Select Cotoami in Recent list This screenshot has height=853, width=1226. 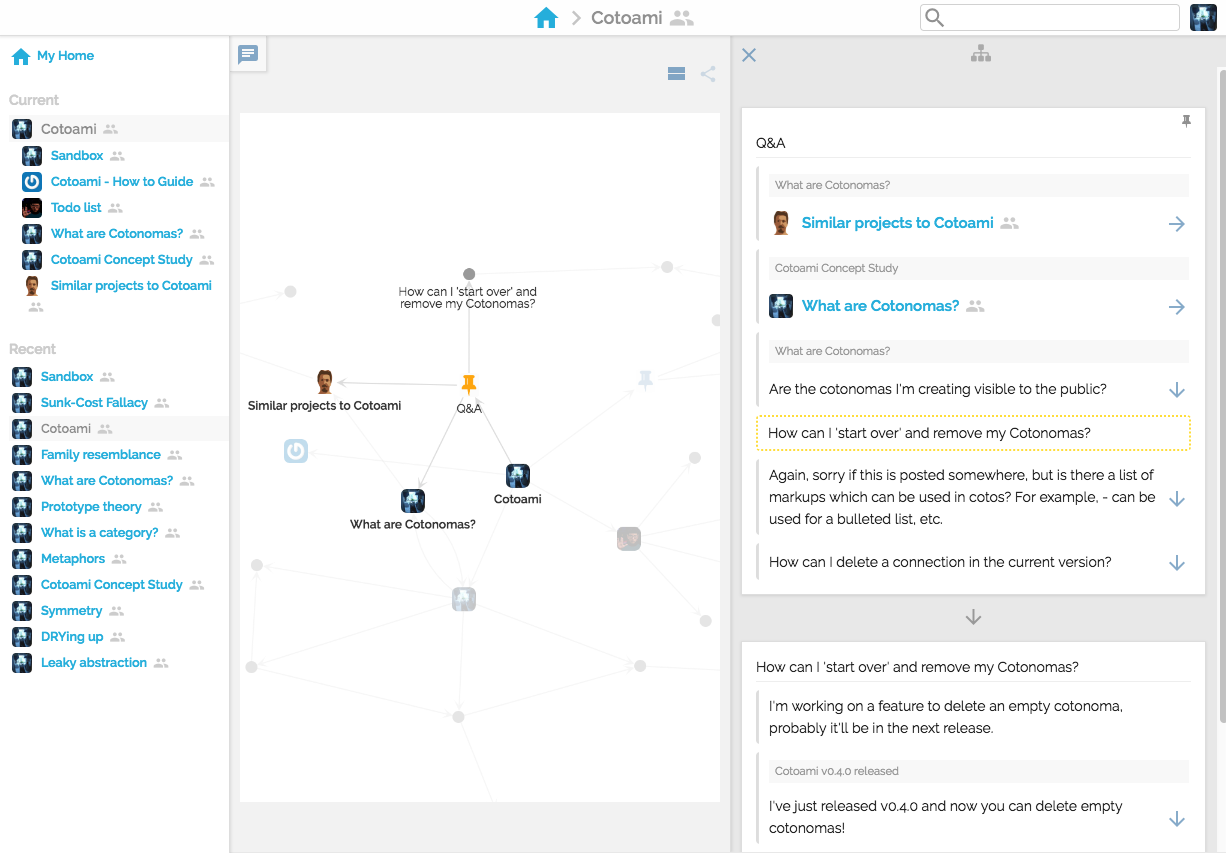[x=66, y=428]
